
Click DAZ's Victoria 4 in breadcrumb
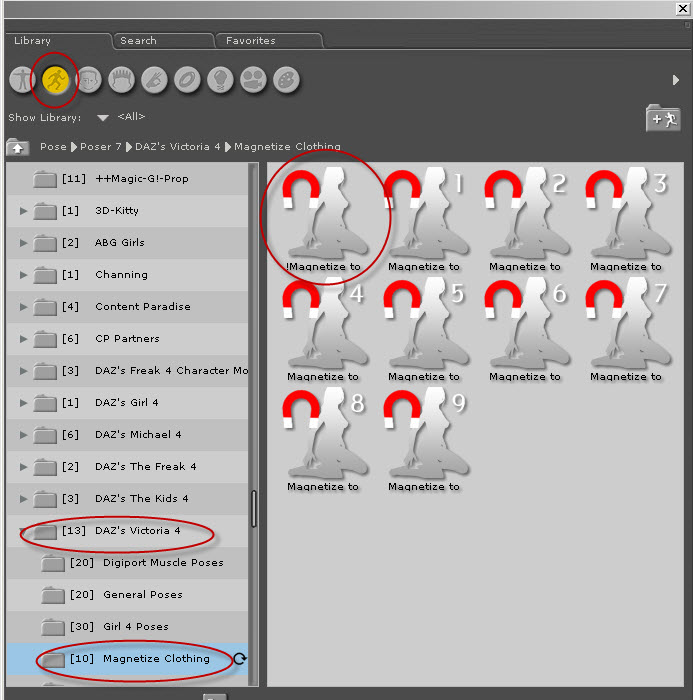[177, 146]
